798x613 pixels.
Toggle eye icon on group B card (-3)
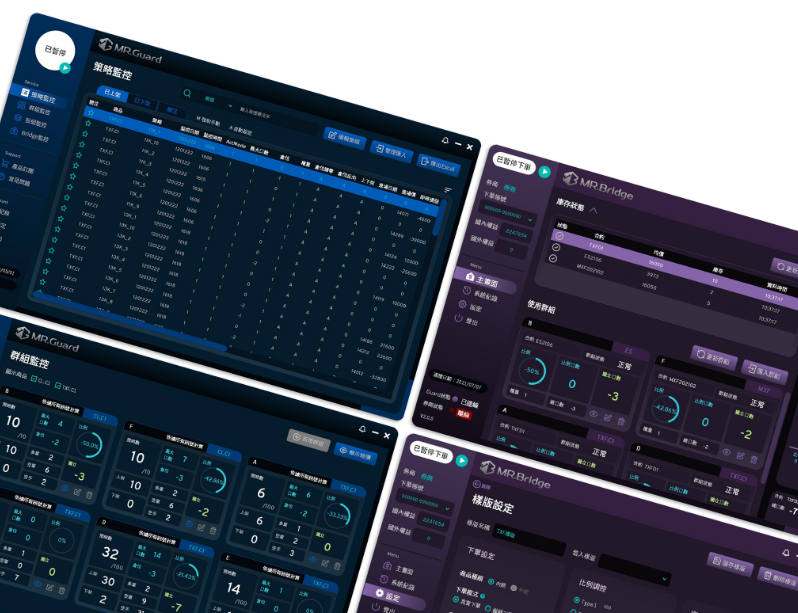[65, 488]
